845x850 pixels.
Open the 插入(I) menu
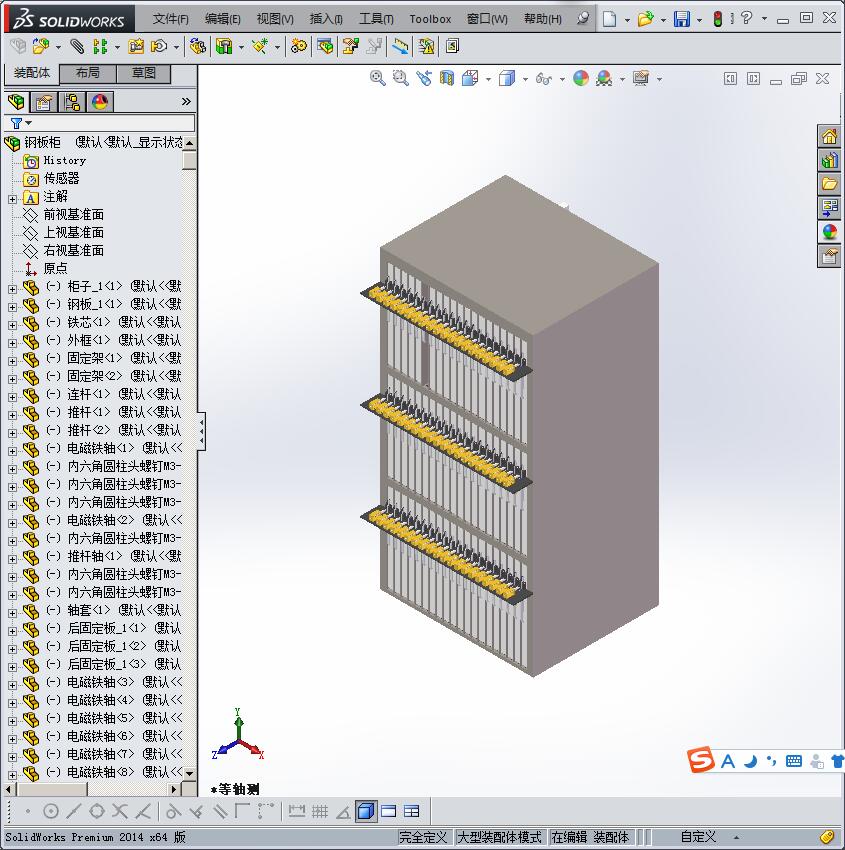326,19
